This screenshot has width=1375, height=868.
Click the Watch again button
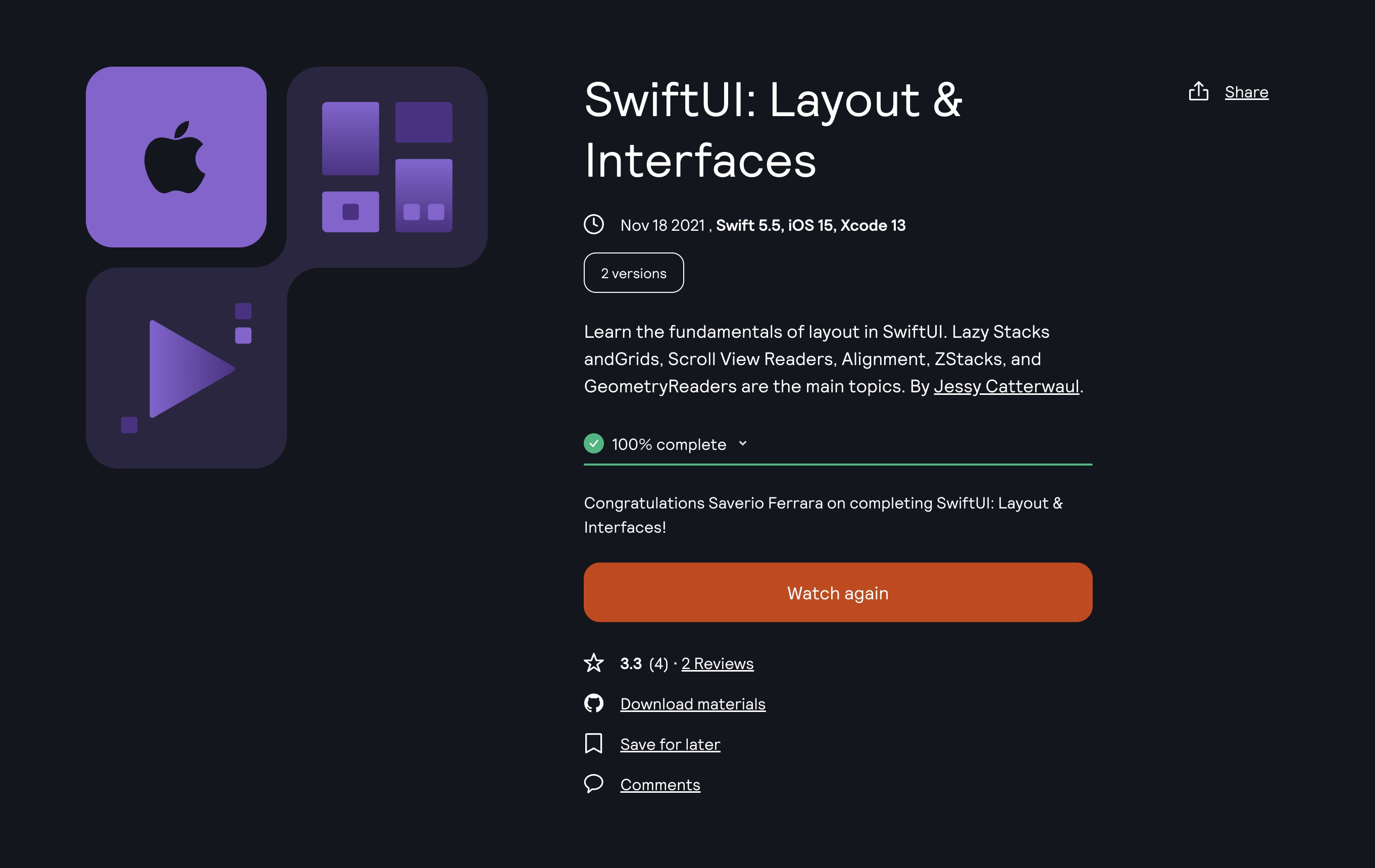(838, 593)
